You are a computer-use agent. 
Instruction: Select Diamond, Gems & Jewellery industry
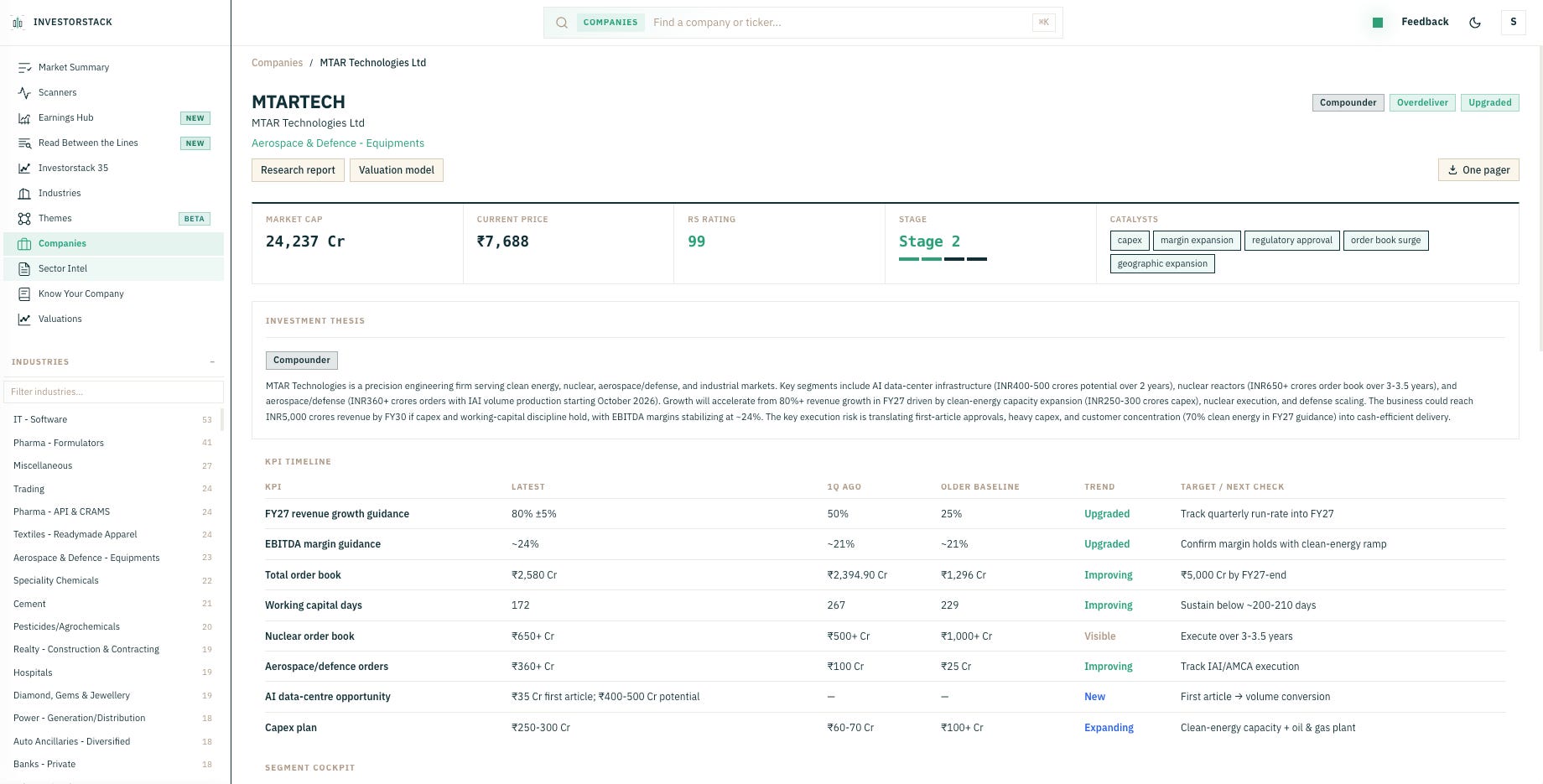112,695
